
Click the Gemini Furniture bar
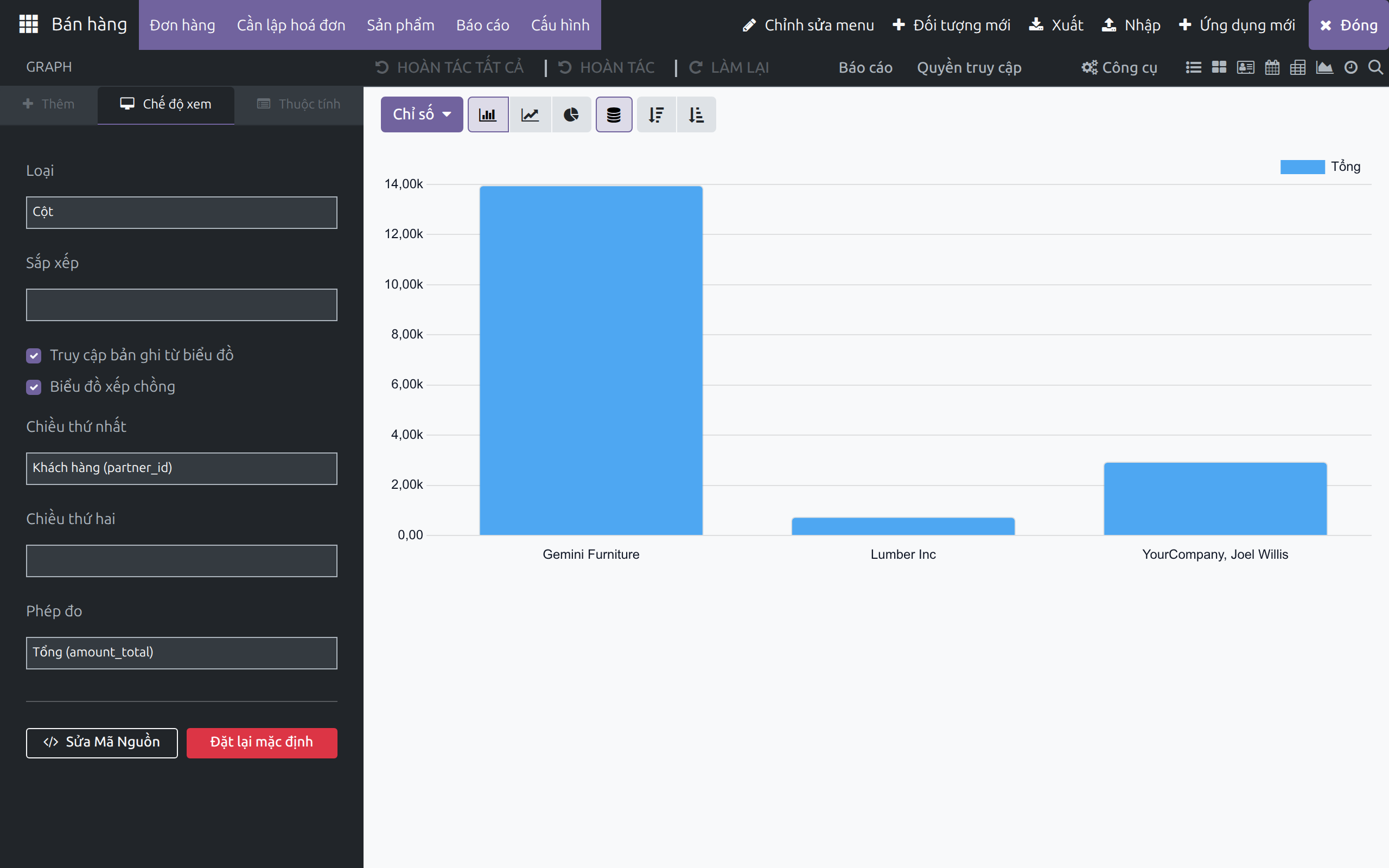pyautogui.click(x=591, y=361)
